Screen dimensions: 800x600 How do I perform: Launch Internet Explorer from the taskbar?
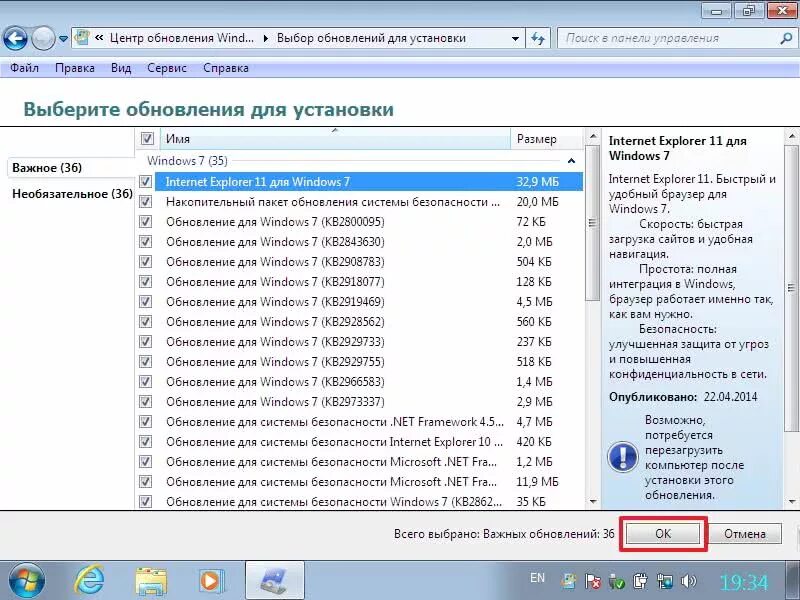click(90, 581)
